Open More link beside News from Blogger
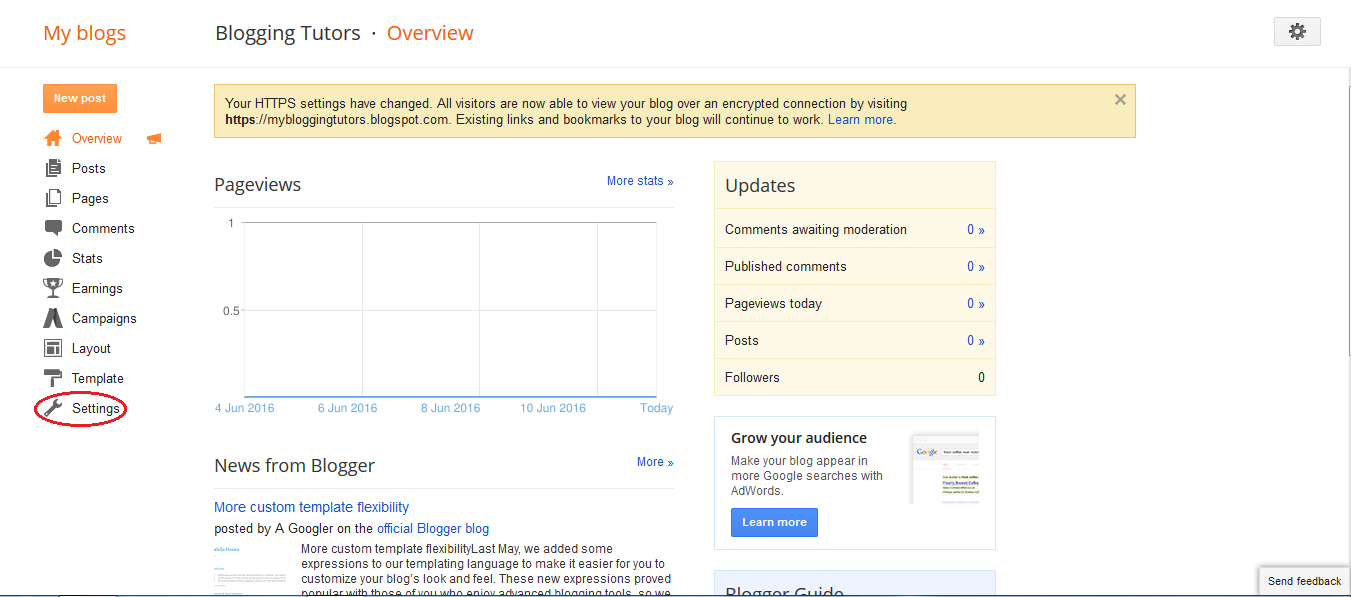 pos(655,462)
